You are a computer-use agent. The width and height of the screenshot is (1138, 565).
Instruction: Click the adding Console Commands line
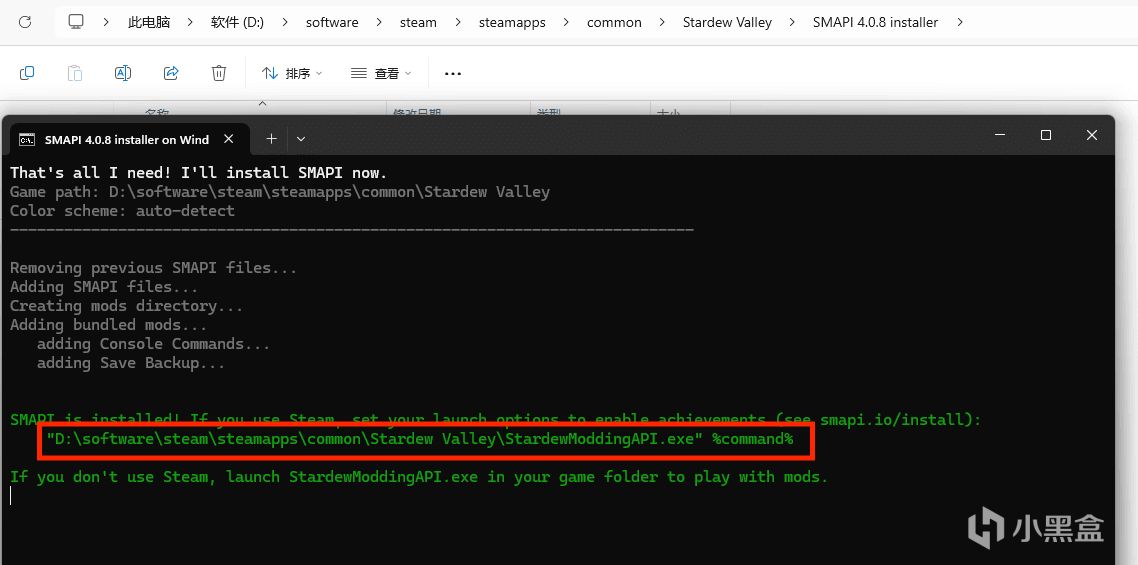click(154, 344)
